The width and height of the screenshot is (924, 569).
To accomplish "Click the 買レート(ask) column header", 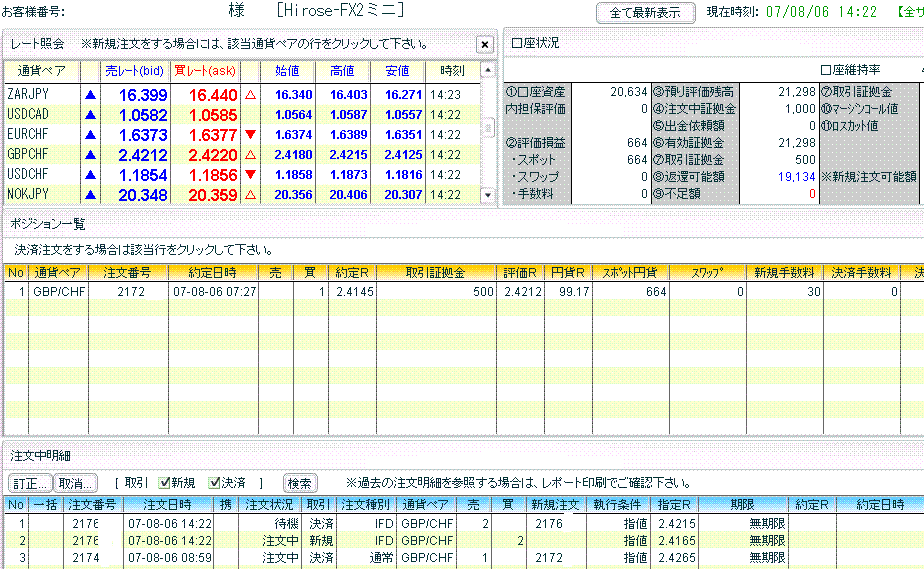I will click(x=205, y=71).
